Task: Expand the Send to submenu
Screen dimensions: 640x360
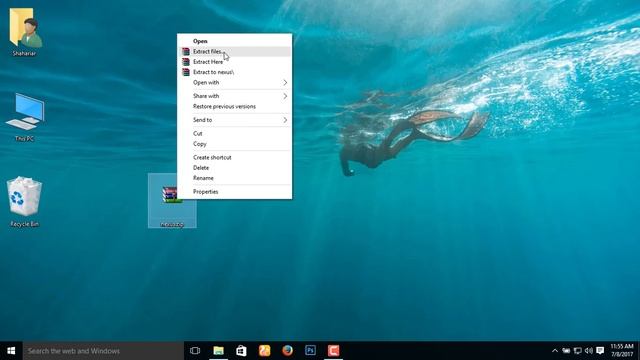Action: [x=235, y=120]
